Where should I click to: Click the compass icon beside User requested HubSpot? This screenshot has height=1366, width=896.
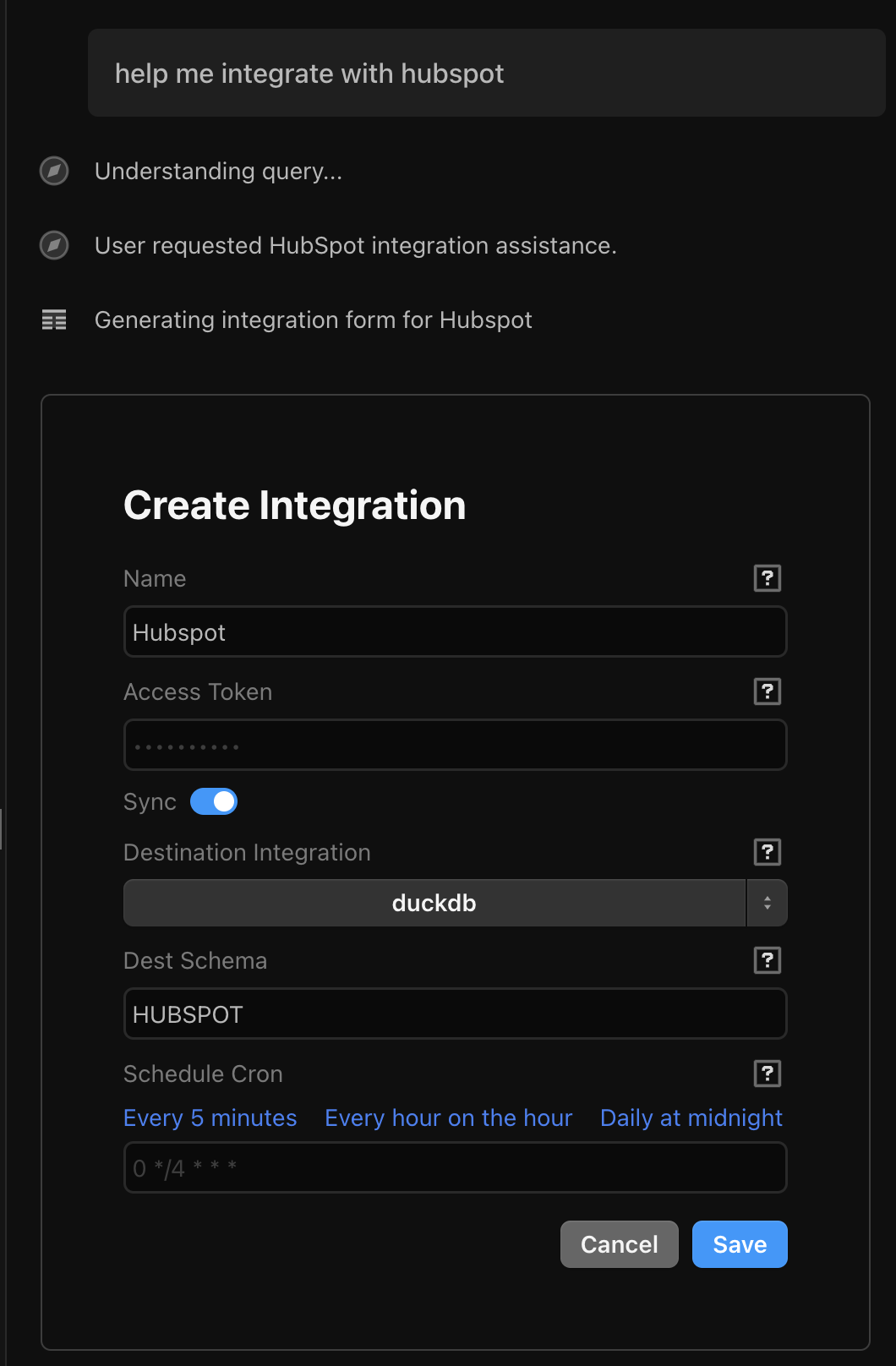(x=54, y=245)
